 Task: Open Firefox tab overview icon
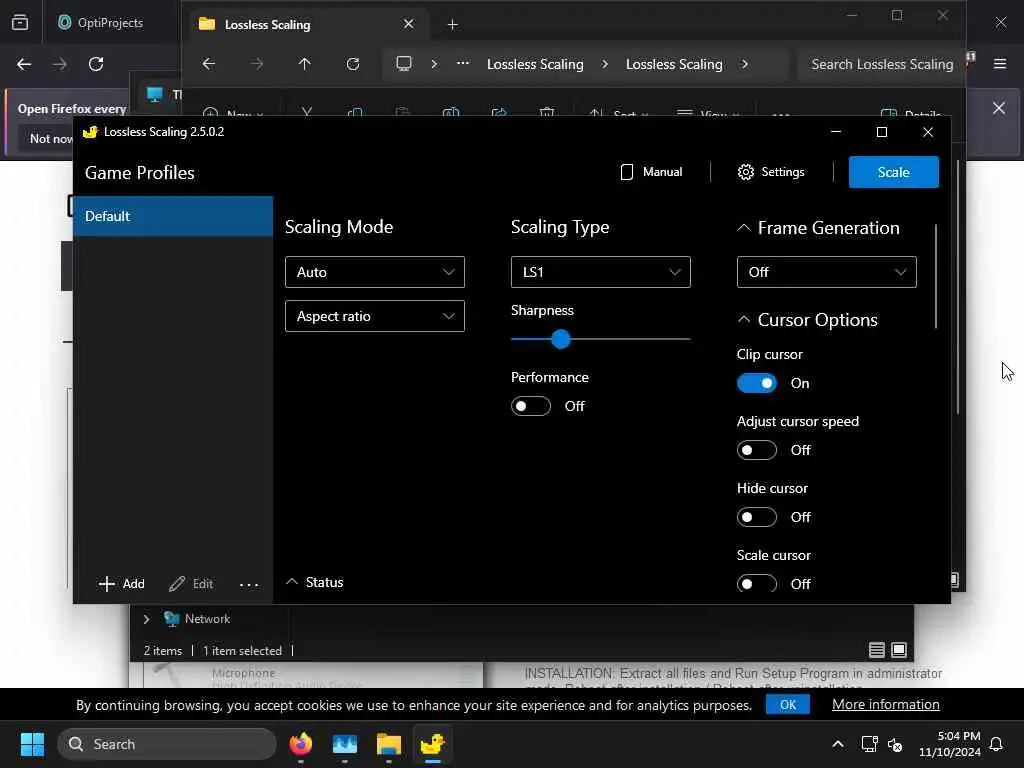[x=20, y=23]
